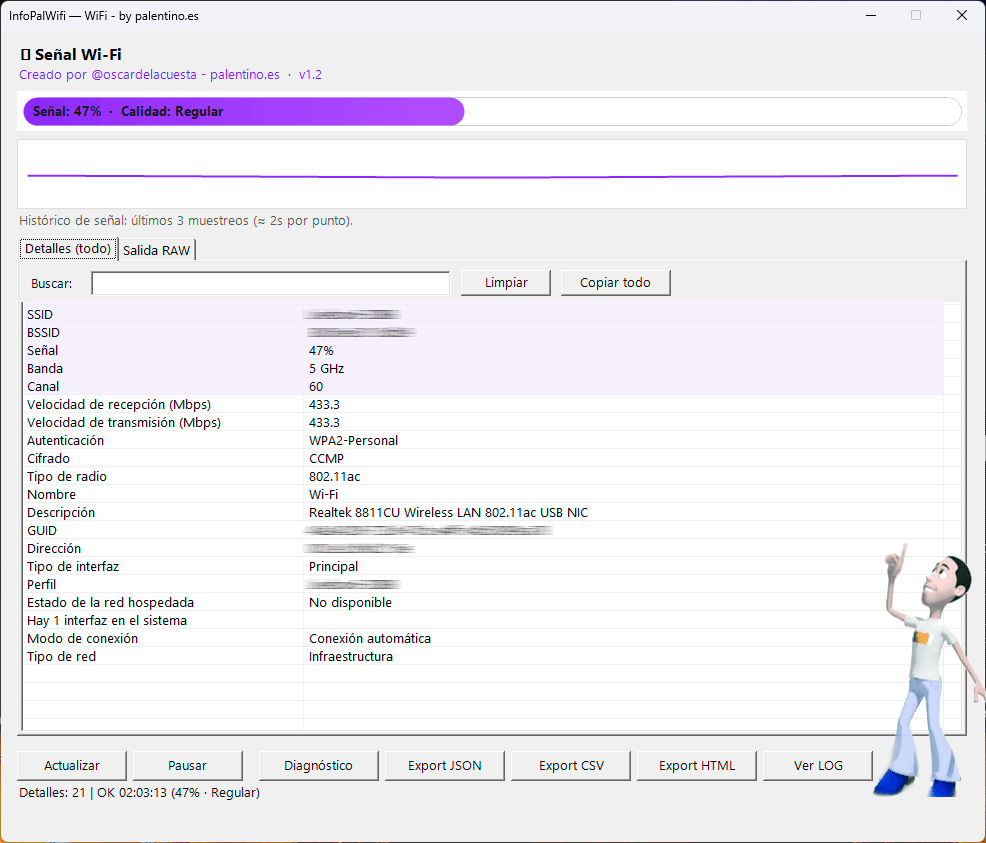Click the icon before the Señal Wi-Fi heading
This screenshot has height=843, width=986.
point(25,55)
